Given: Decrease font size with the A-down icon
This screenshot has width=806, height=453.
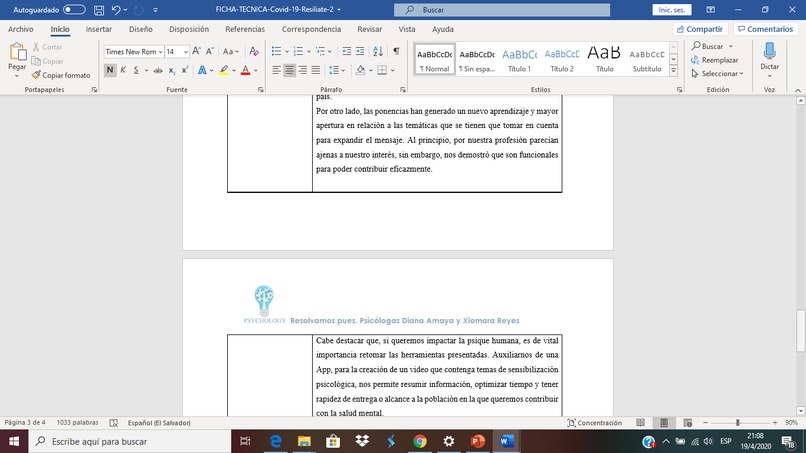Looking at the screenshot, I should tap(210, 51).
